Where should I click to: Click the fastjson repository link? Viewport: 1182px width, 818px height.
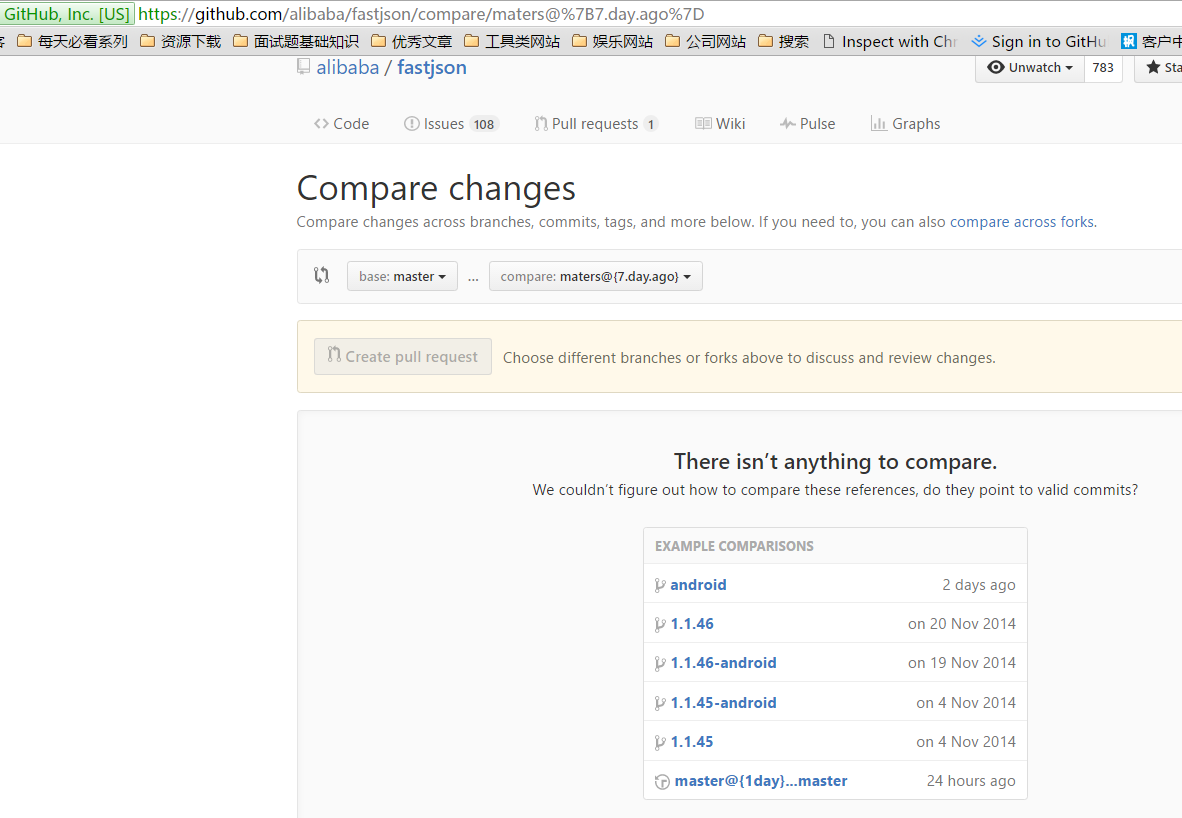pos(432,68)
